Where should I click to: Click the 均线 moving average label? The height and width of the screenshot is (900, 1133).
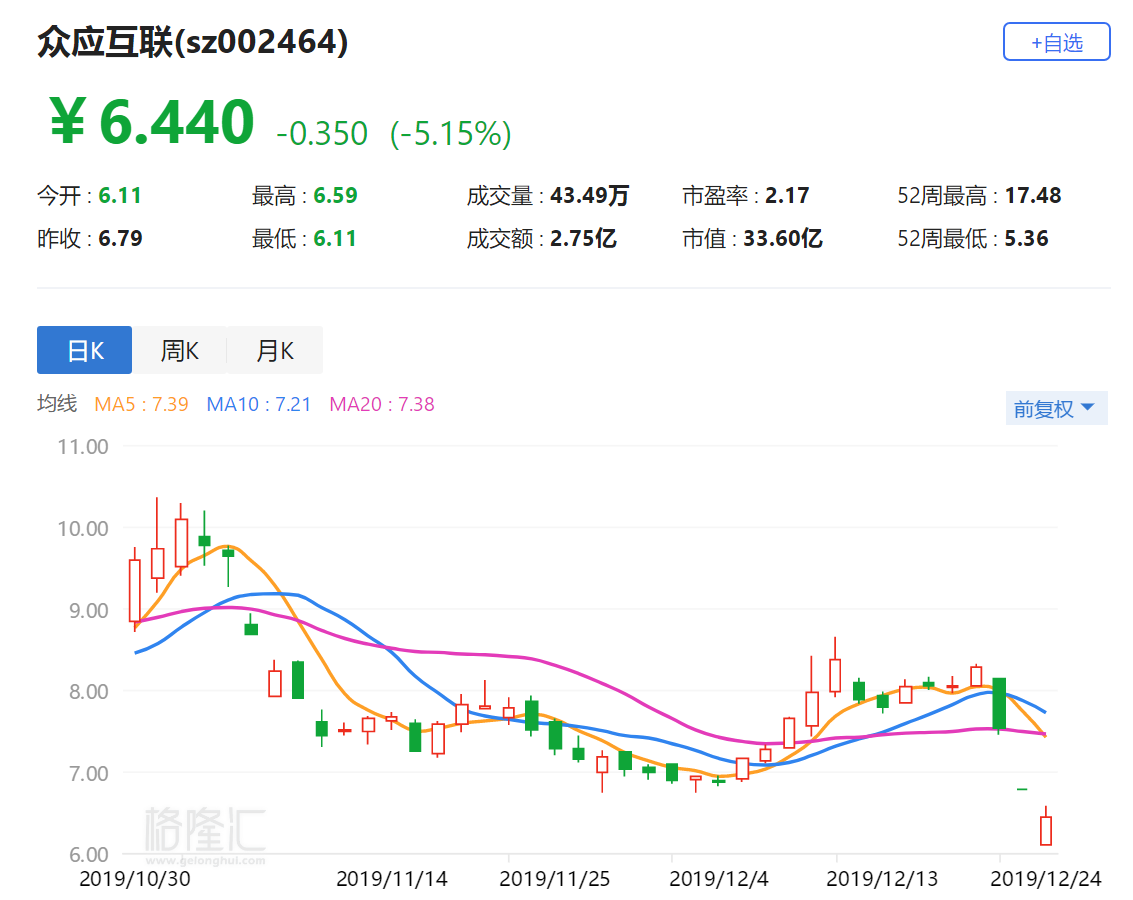coord(57,403)
